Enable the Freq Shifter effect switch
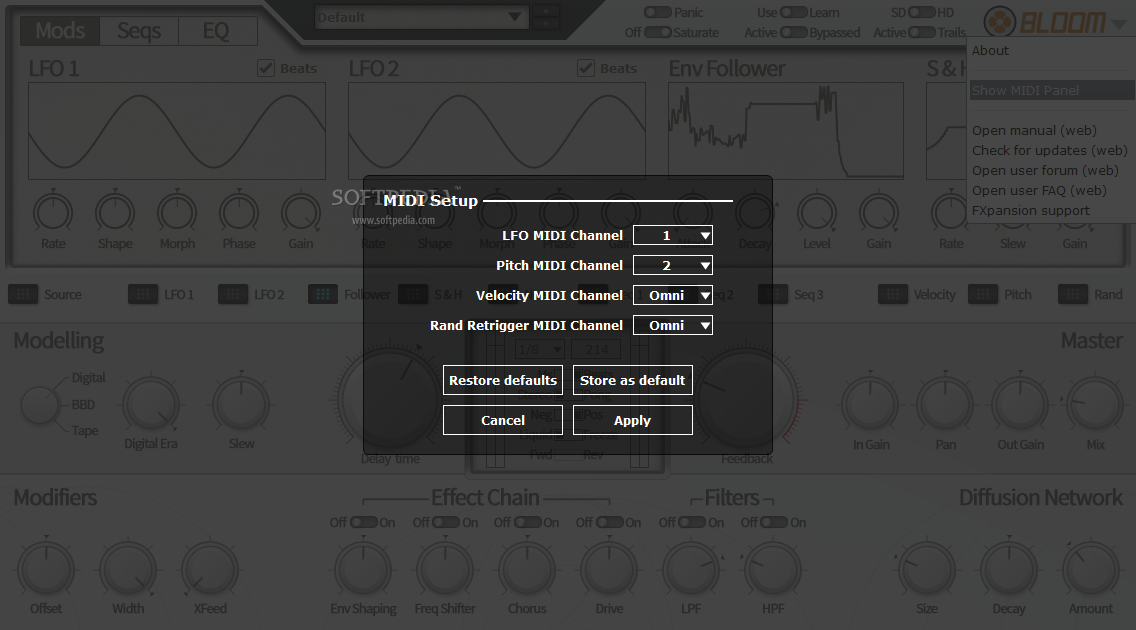The height and width of the screenshot is (630, 1136). (446, 522)
